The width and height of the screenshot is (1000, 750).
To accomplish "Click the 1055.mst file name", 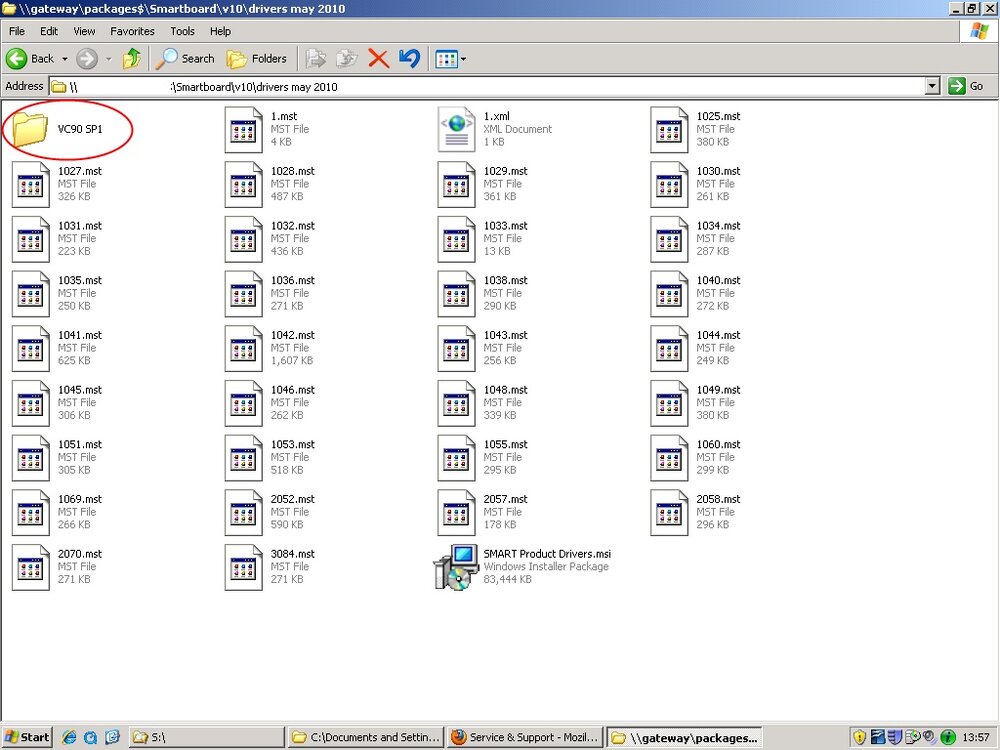I will tap(505, 445).
